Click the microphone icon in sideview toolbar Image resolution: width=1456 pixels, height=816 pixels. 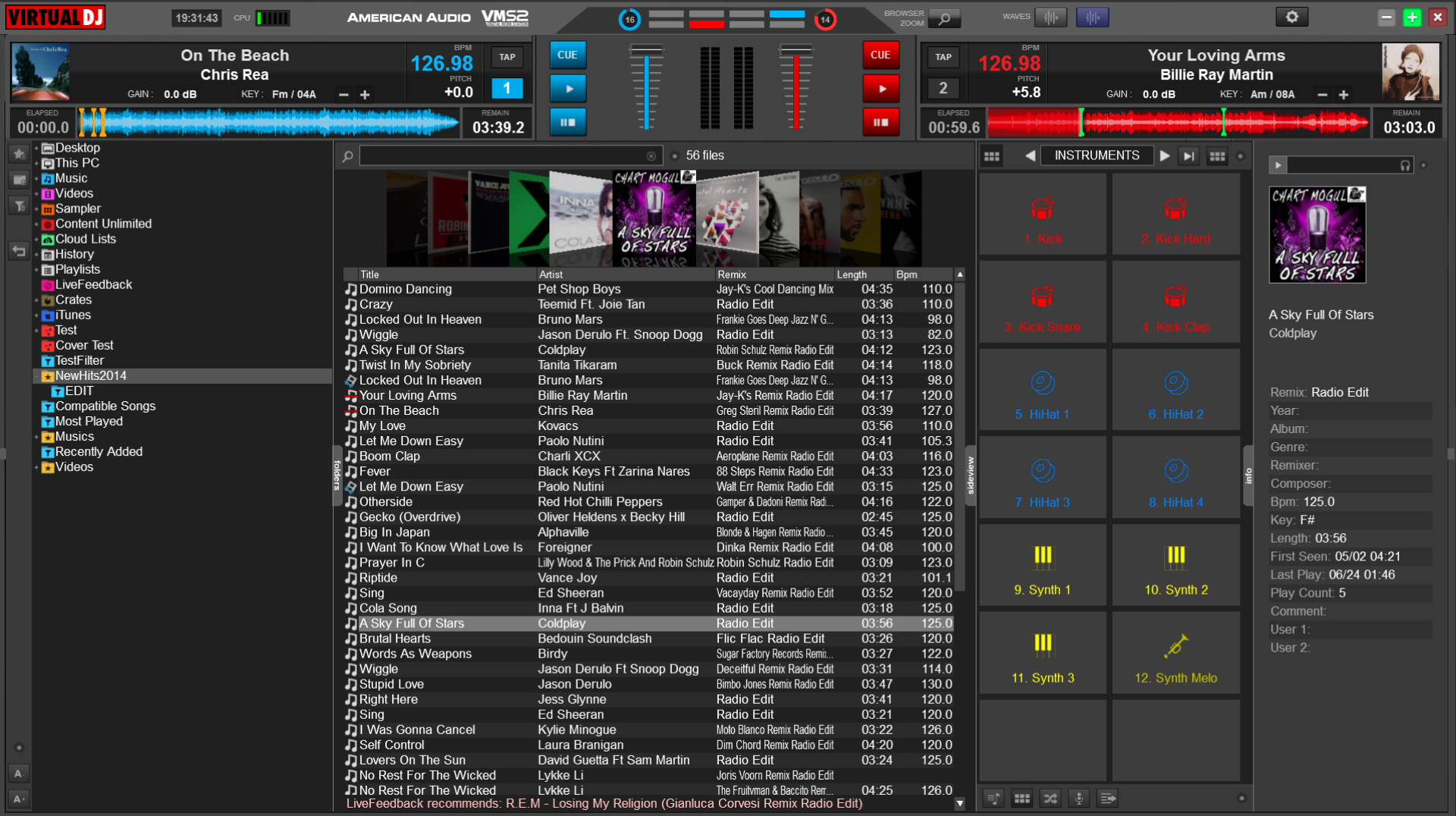pyautogui.click(x=1079, y=798)
